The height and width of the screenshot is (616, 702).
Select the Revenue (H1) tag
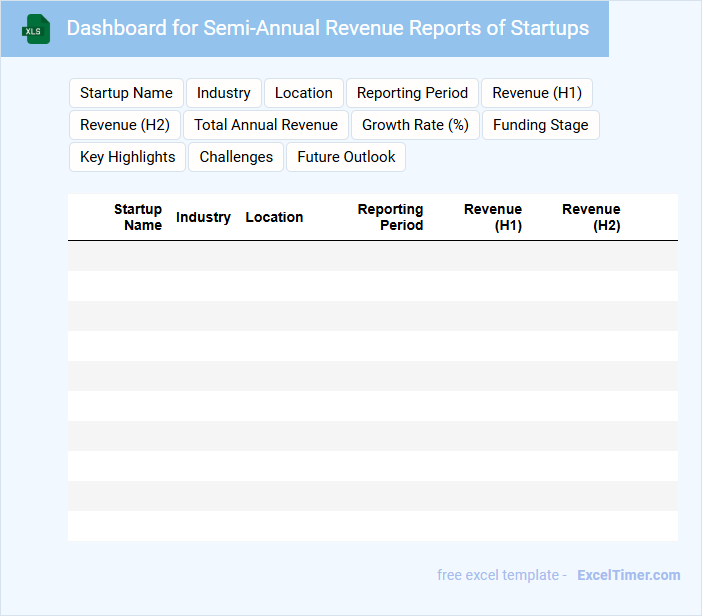point(537,93)
